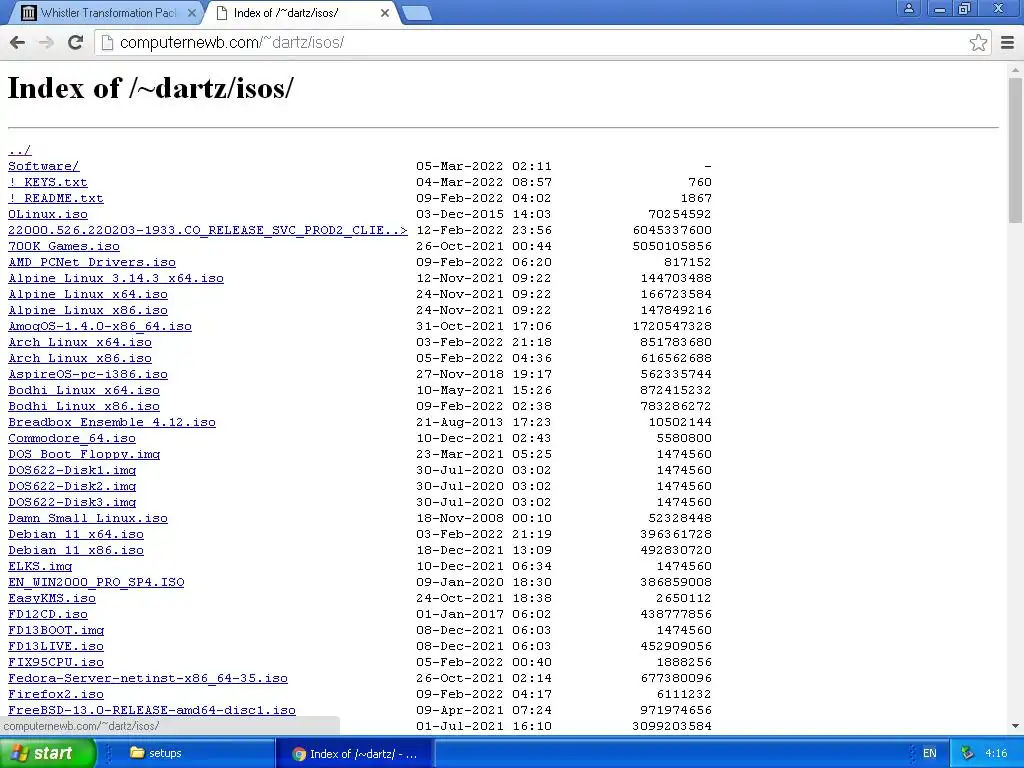Download 0Linux.iso
This screenshot has height=768, width=1024.
point(48,214)
